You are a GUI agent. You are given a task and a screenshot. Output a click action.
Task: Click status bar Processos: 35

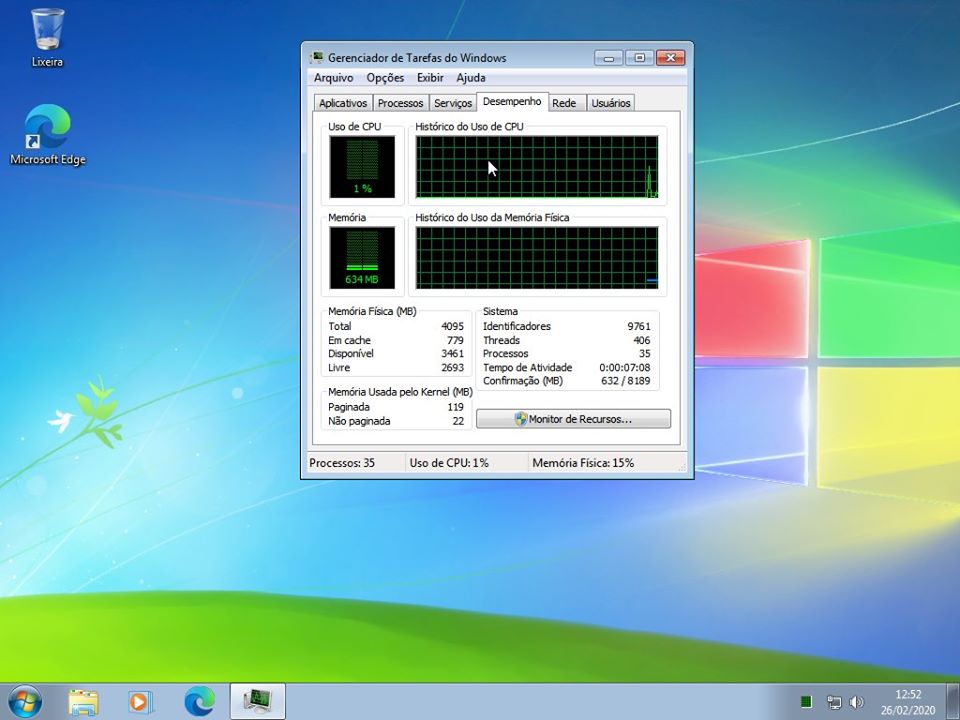pyautogui.click(x=342, y=463)
